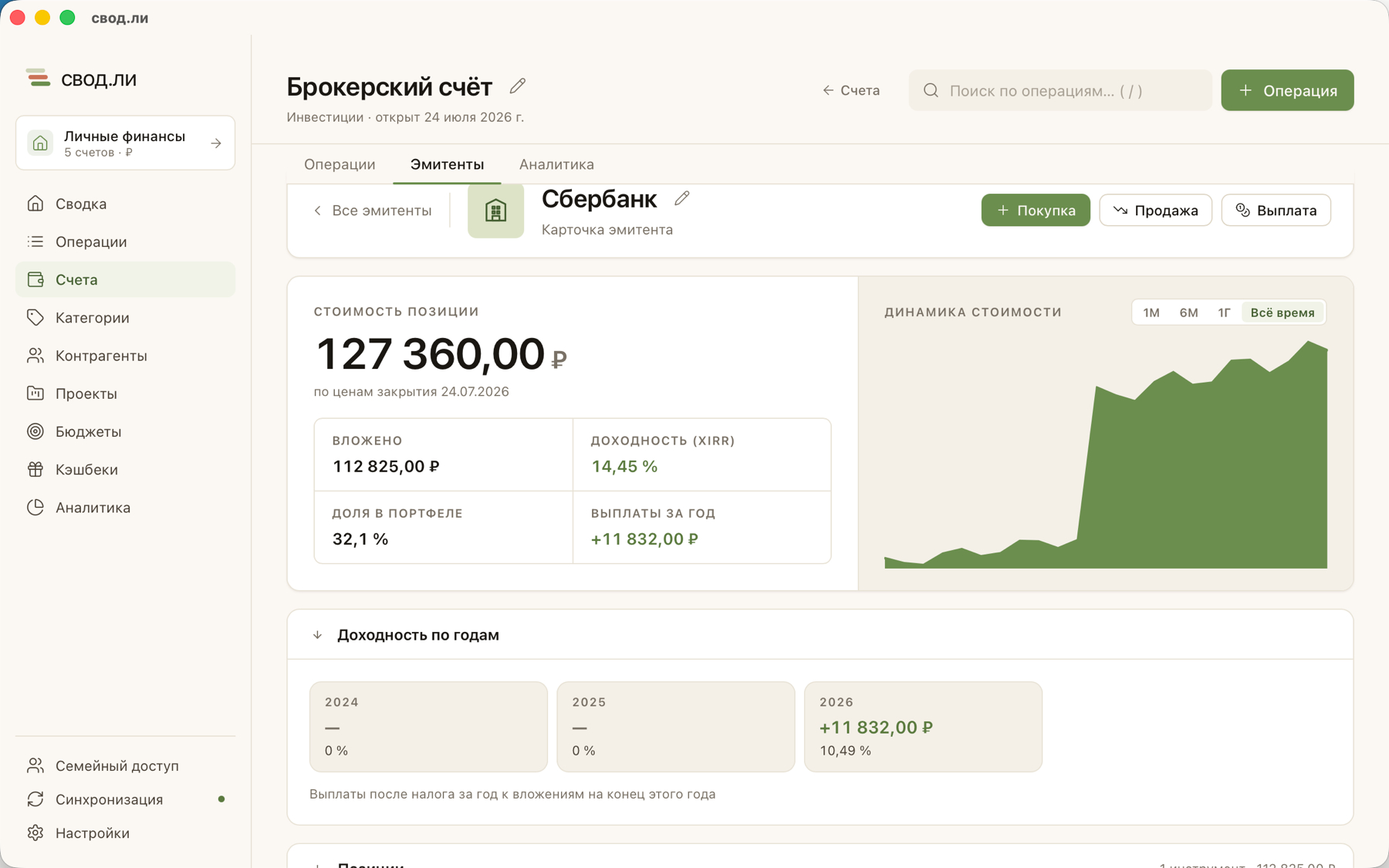Click the Карточка эмитента subtitle
1389x868 pixels.
tap(607, 229)
